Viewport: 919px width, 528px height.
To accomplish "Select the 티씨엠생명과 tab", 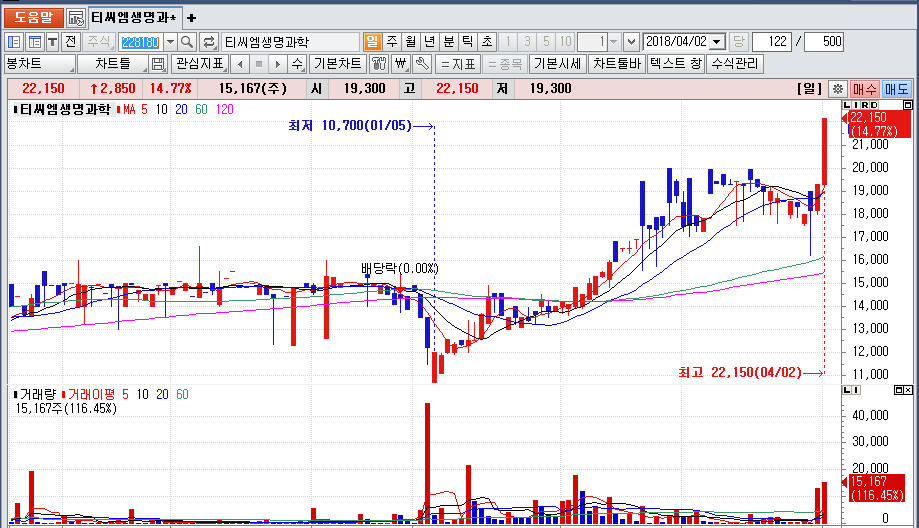I will (134, 18).
